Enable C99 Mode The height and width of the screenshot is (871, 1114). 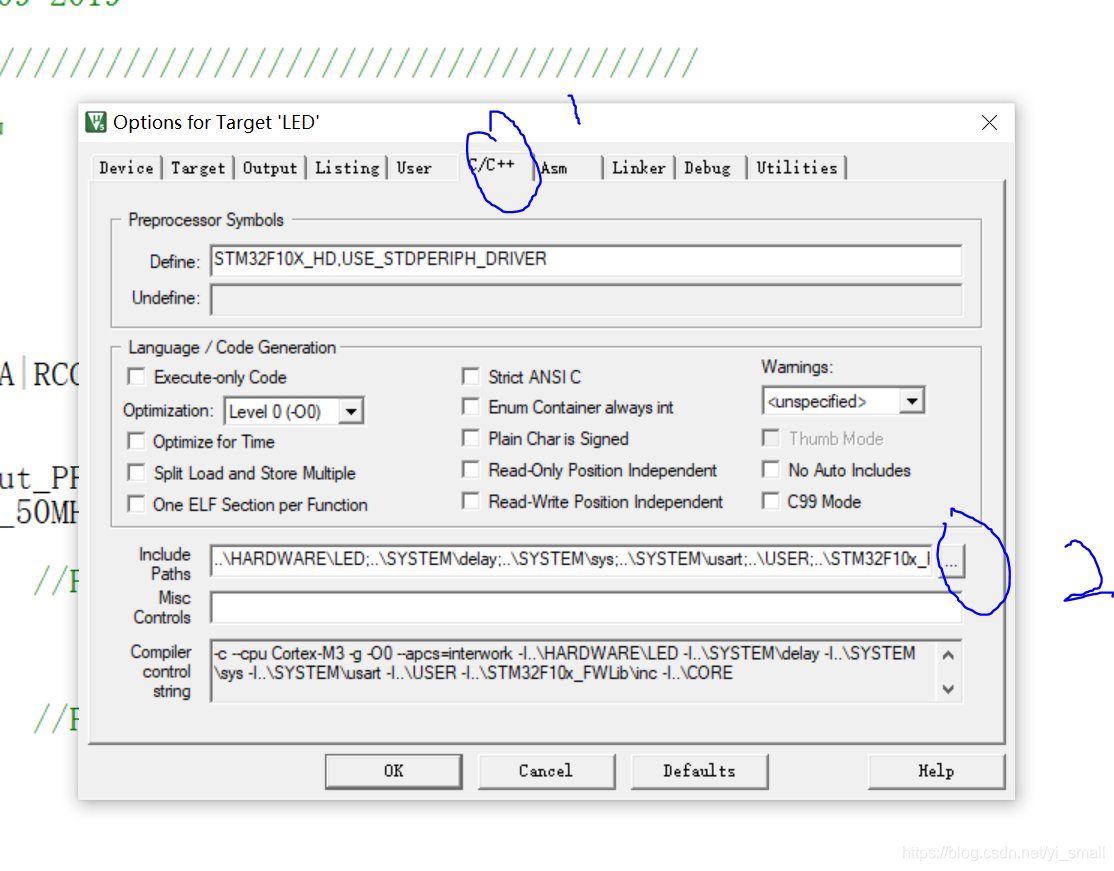point(771,502)
